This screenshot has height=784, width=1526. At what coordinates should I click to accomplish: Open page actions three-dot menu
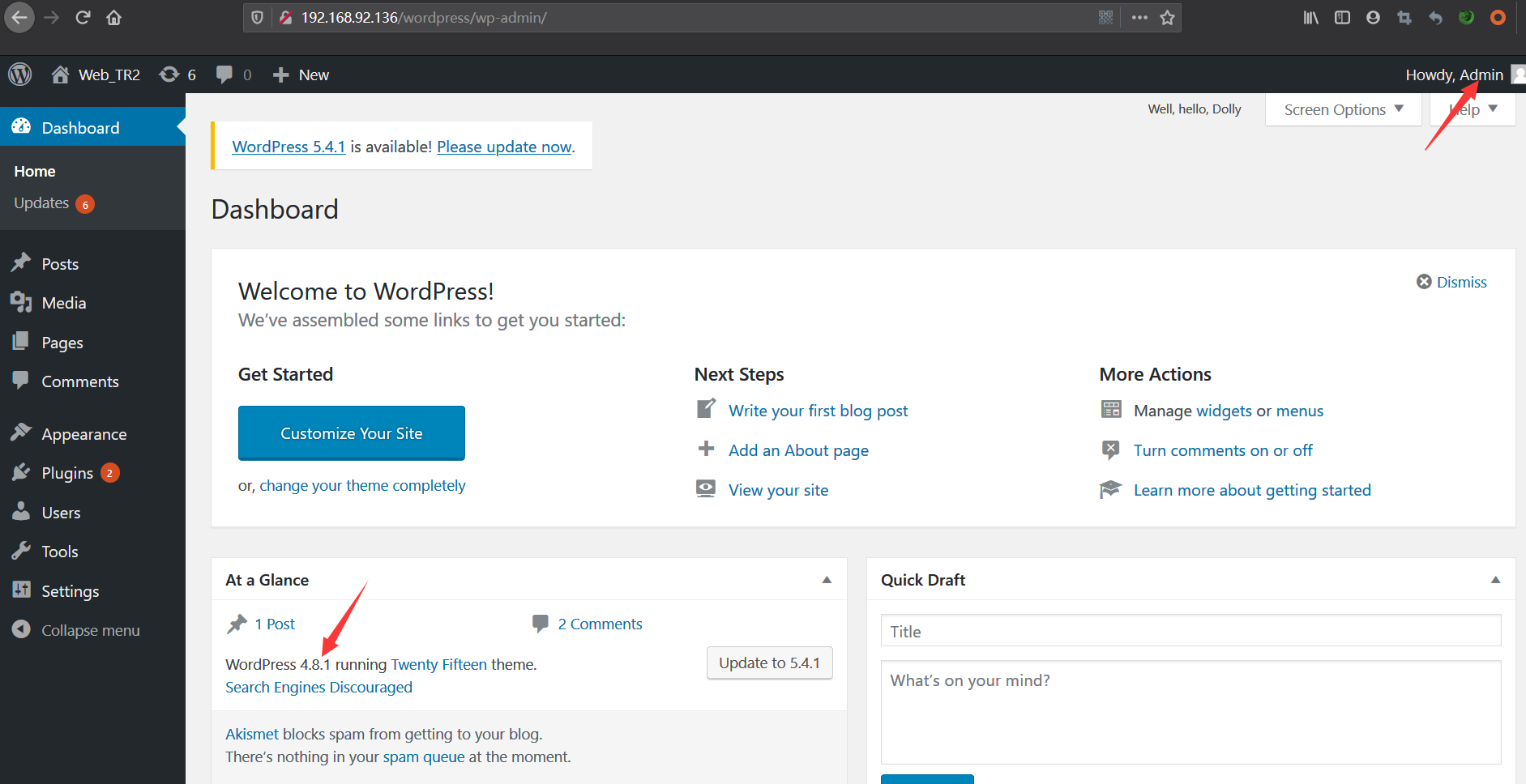pos(1139,17)
